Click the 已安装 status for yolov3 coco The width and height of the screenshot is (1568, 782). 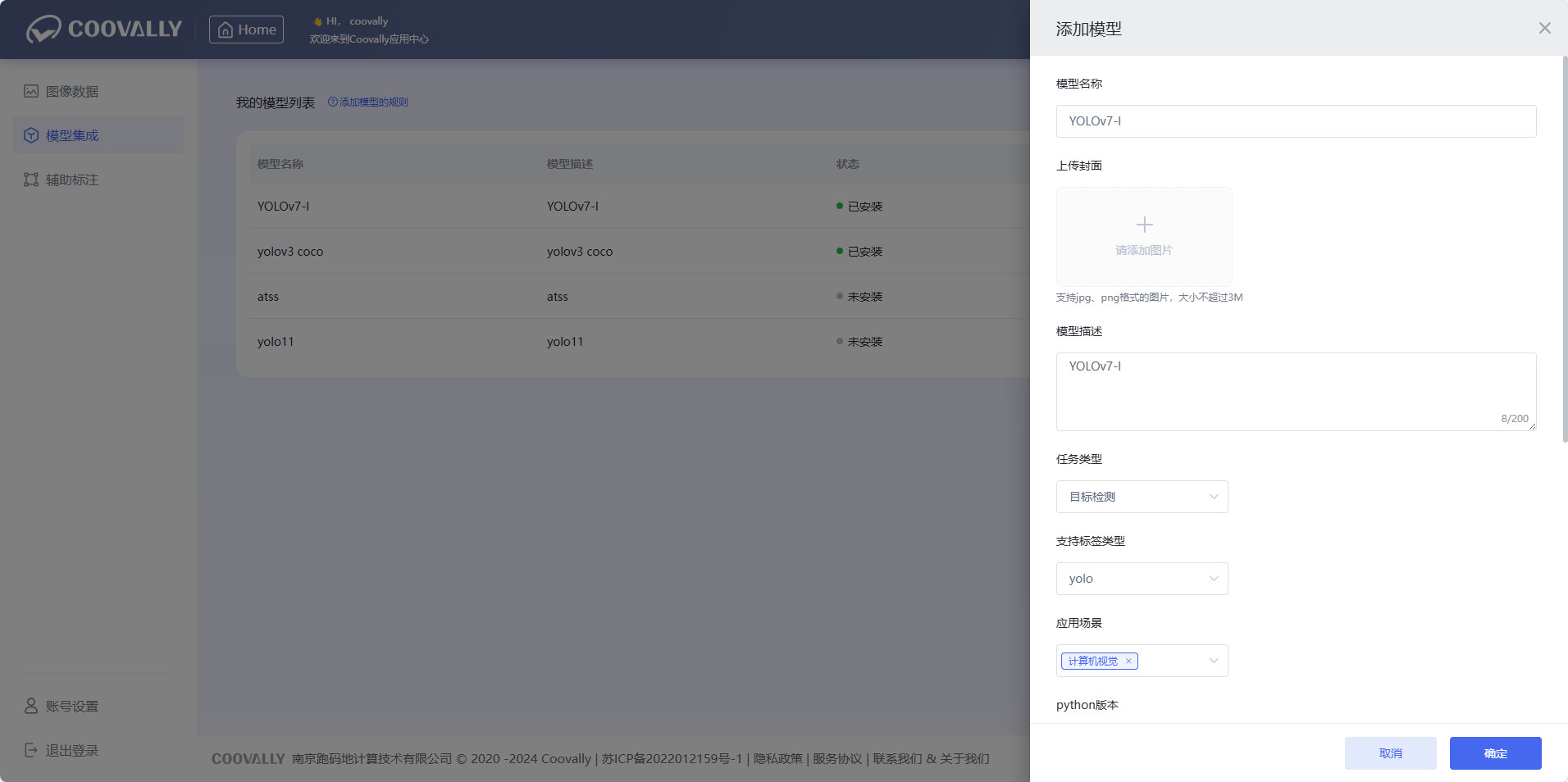click(x=859, y=252)
